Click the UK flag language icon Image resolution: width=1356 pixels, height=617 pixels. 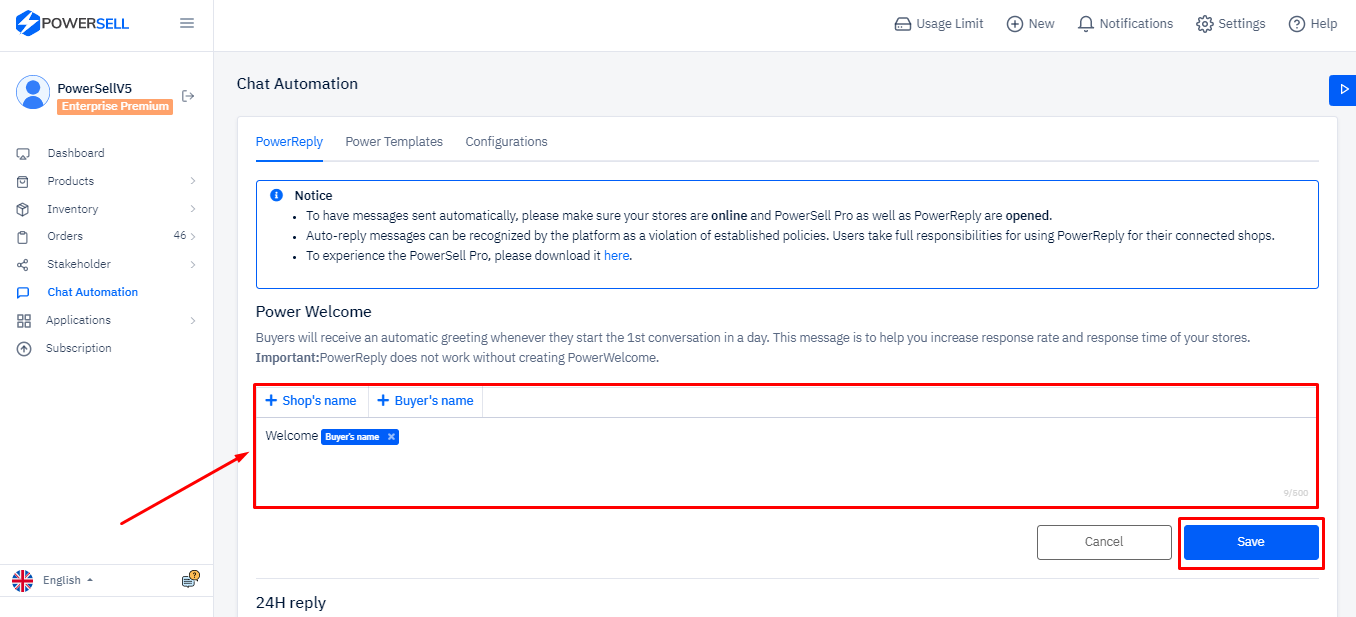[x=22, y=581]
